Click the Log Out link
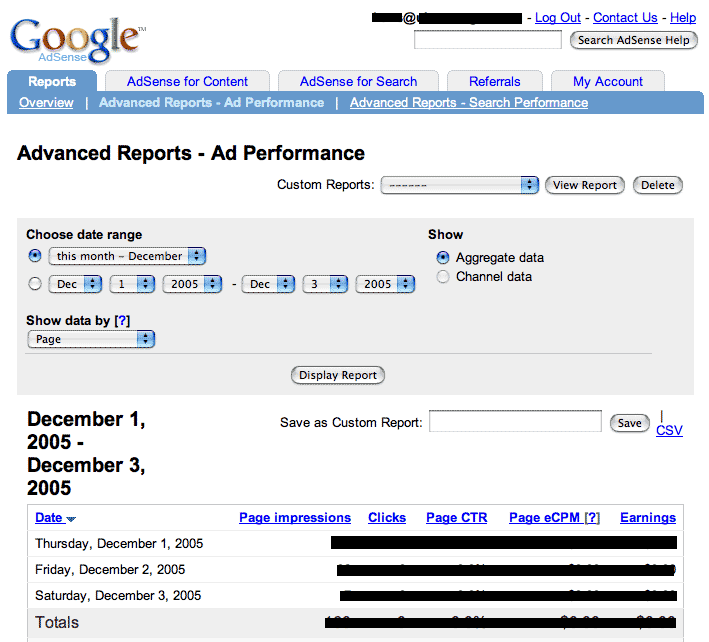This screenshot has width=709, height=642. (558, 18)
